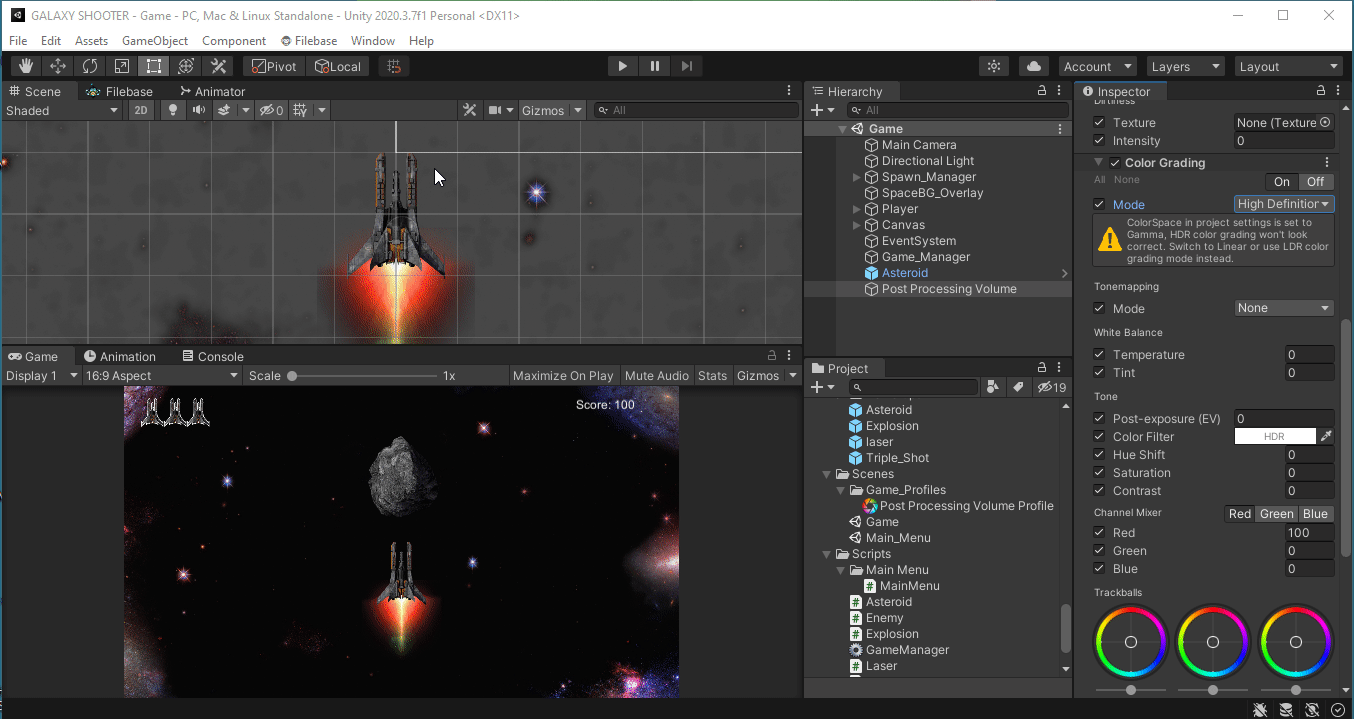
Task: Step one frame forward
Action: tap(686, 66)
